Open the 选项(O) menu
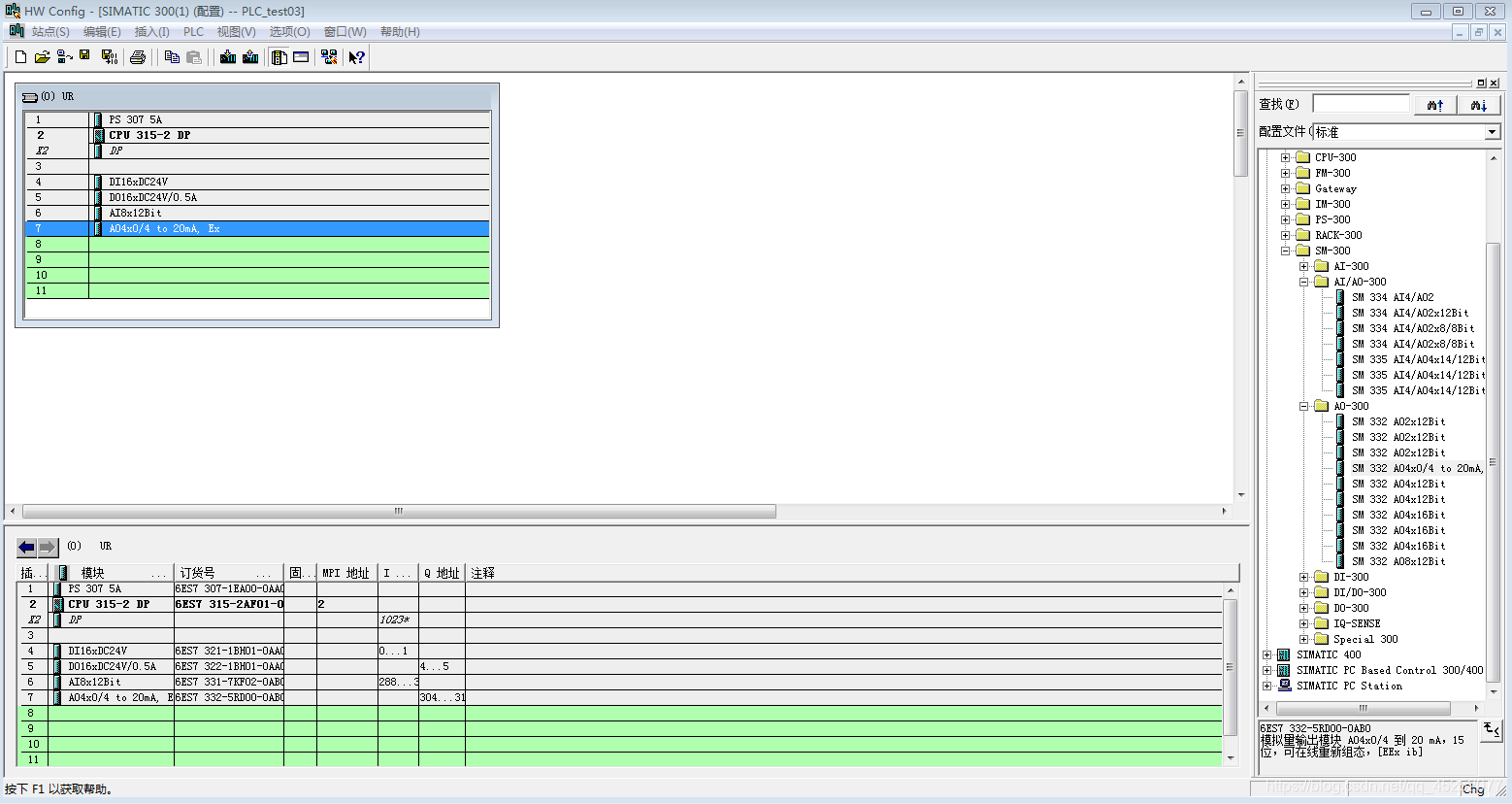Screen dimensions: 1512x804 click(290, 32)
